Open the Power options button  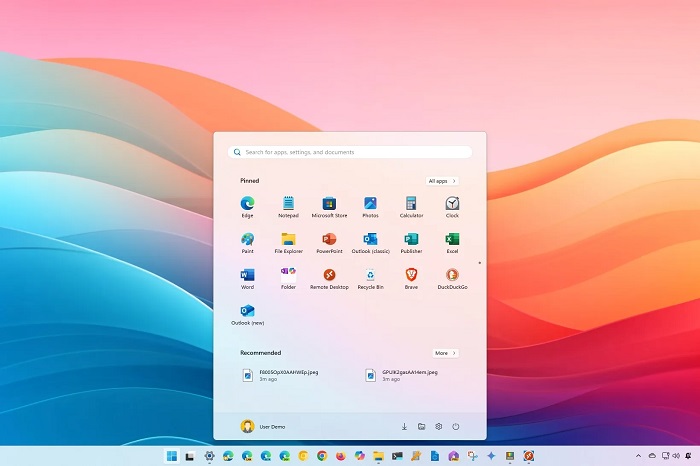[x=455, y=427]
